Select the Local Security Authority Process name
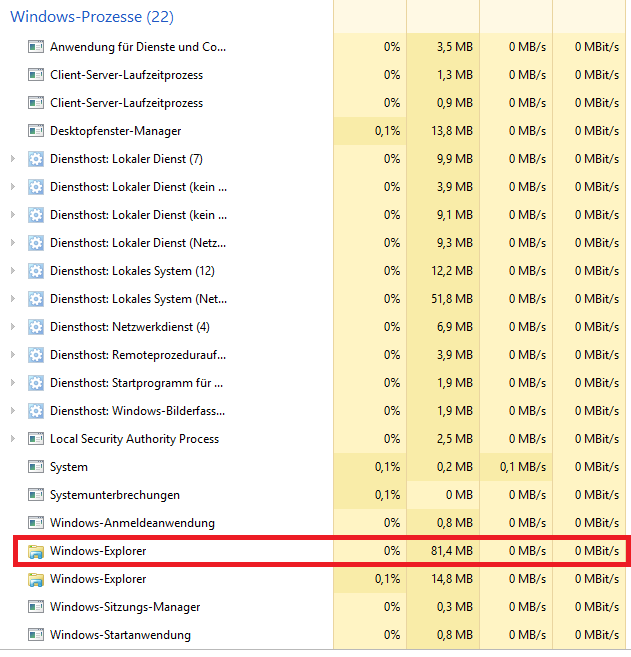The width and height of the screenshot is (631, 657). coord(134,439)
